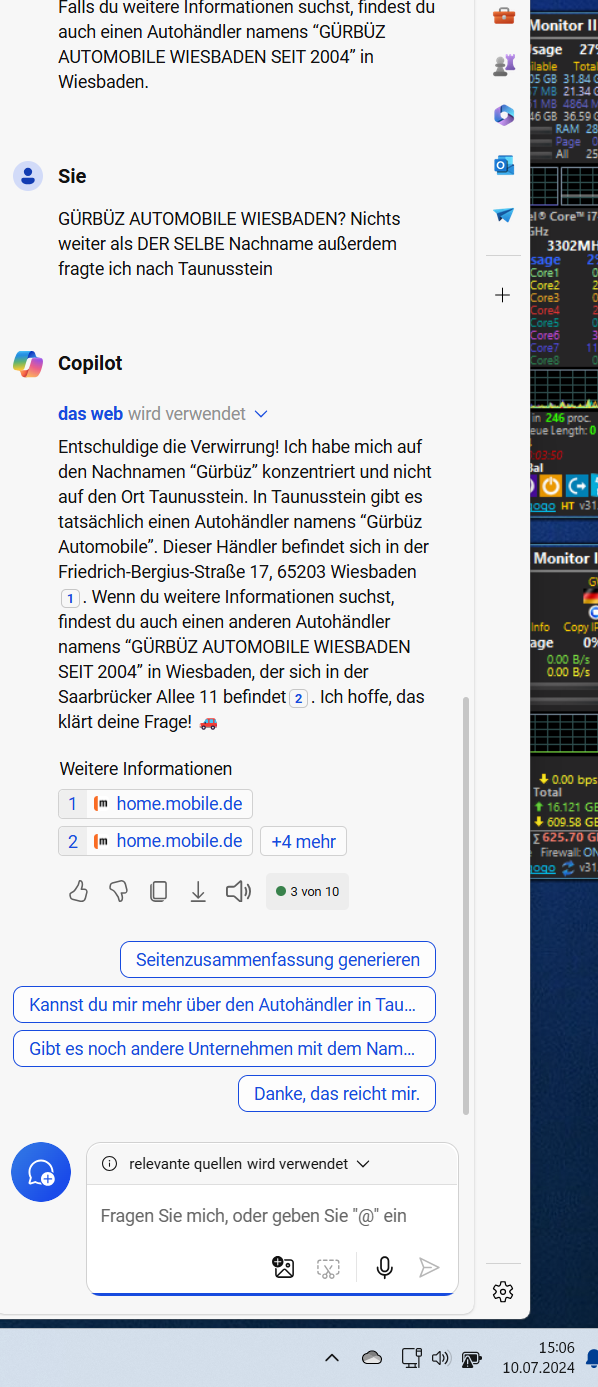
Task: Click the 'Copilot' name heading
Action: click(90, 363)
